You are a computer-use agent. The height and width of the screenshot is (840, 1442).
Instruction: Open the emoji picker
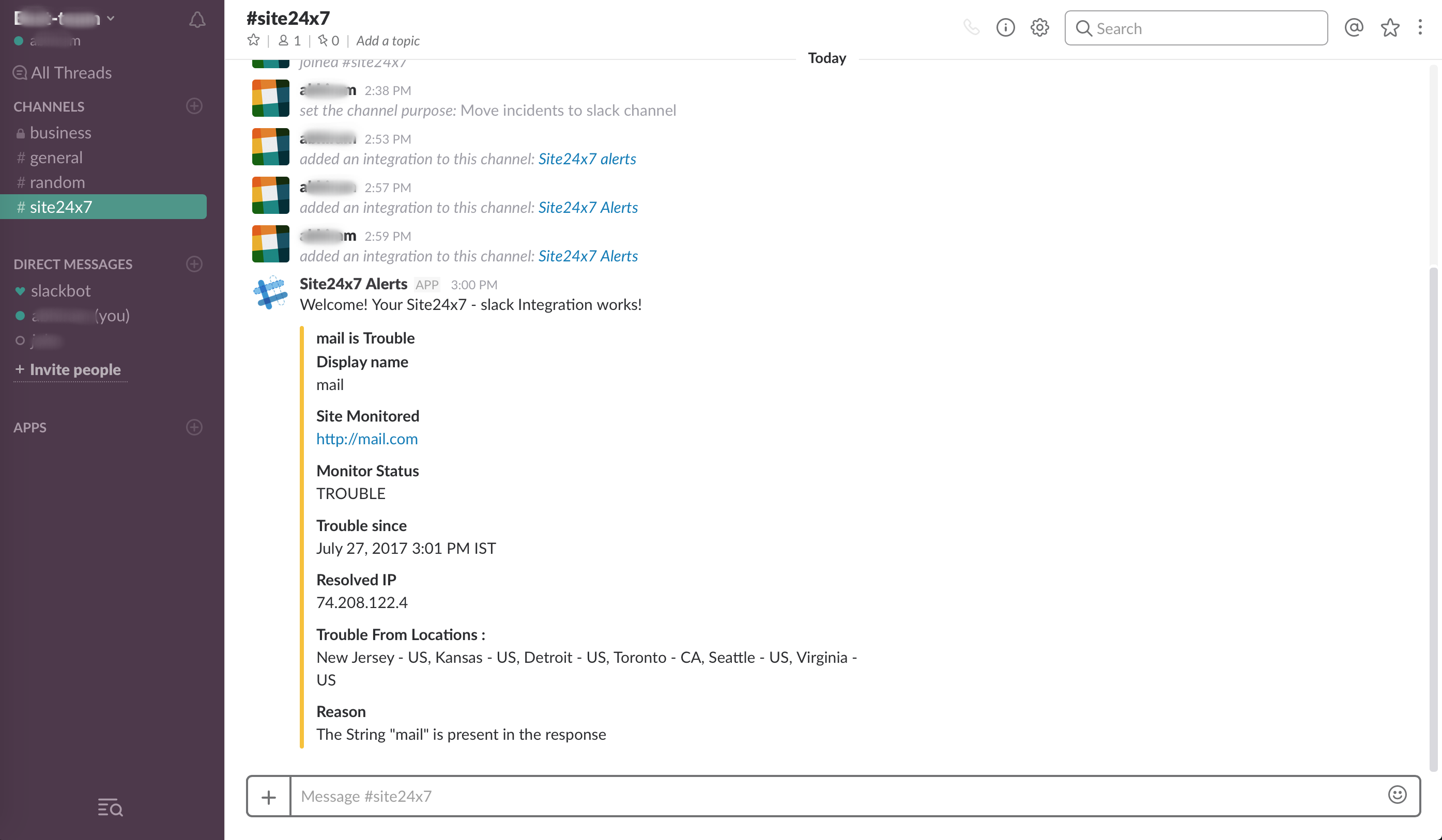(1397, 795)
